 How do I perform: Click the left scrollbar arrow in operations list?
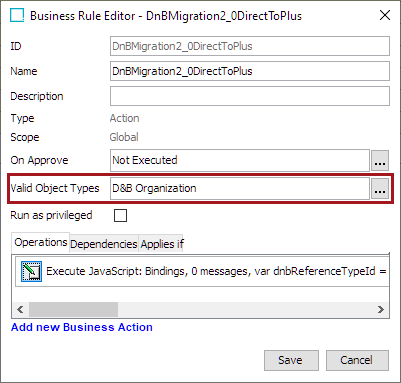20,310
